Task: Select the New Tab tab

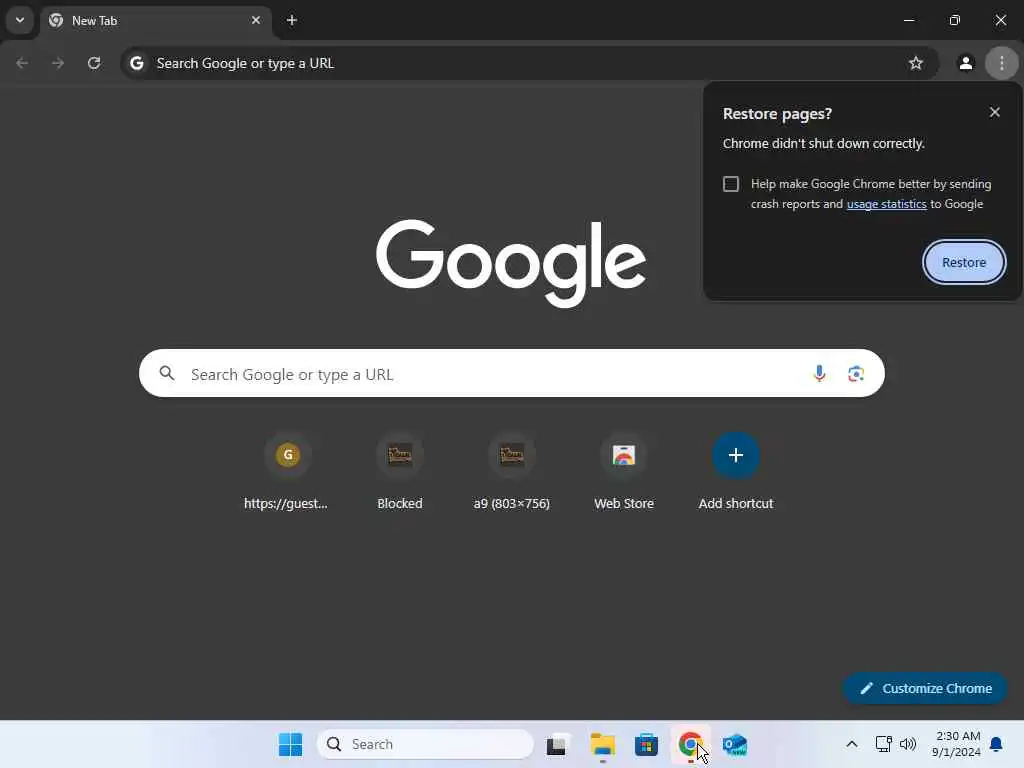Action: 155,21
